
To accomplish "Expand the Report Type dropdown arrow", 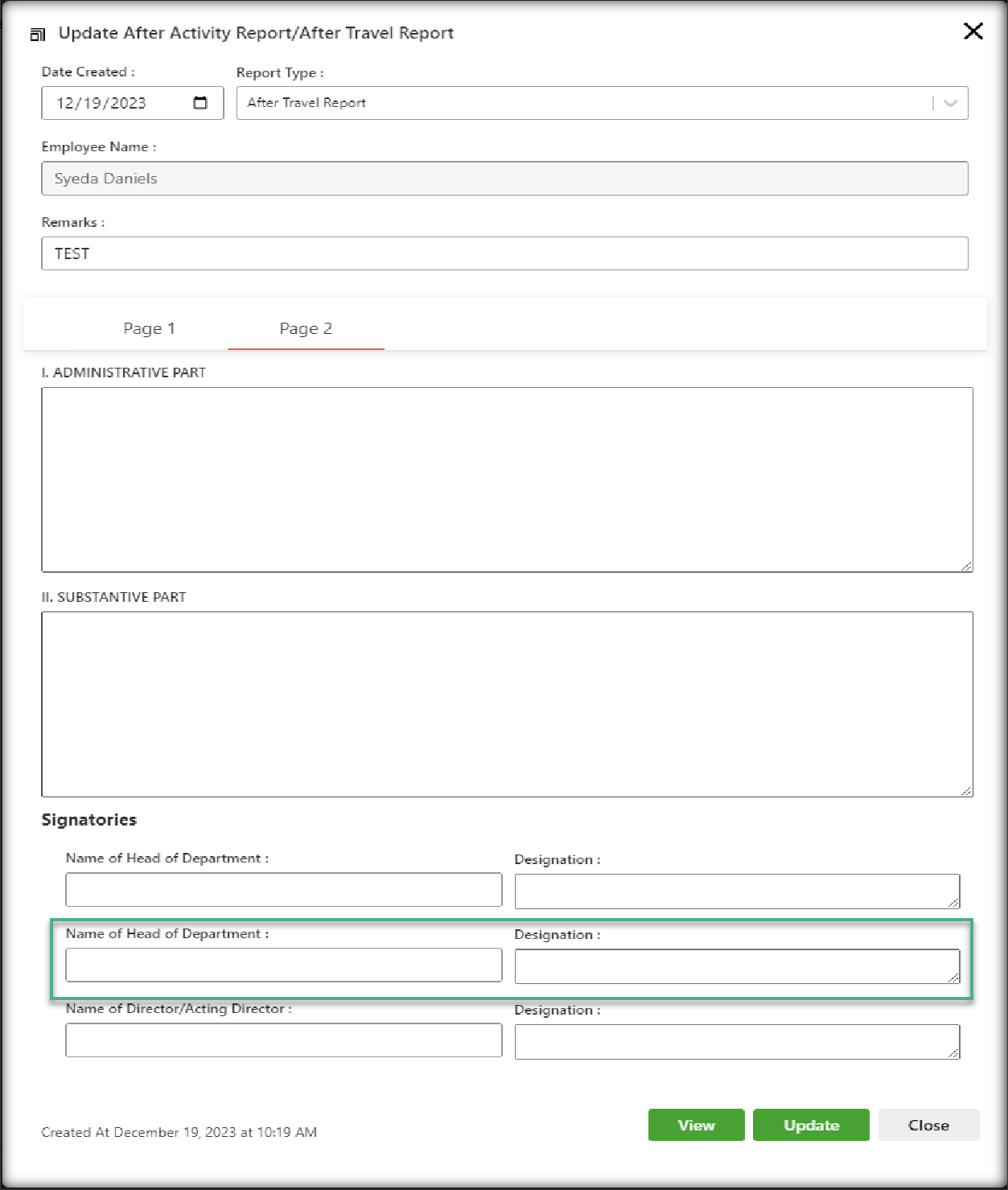I will [x=950, y=103].
